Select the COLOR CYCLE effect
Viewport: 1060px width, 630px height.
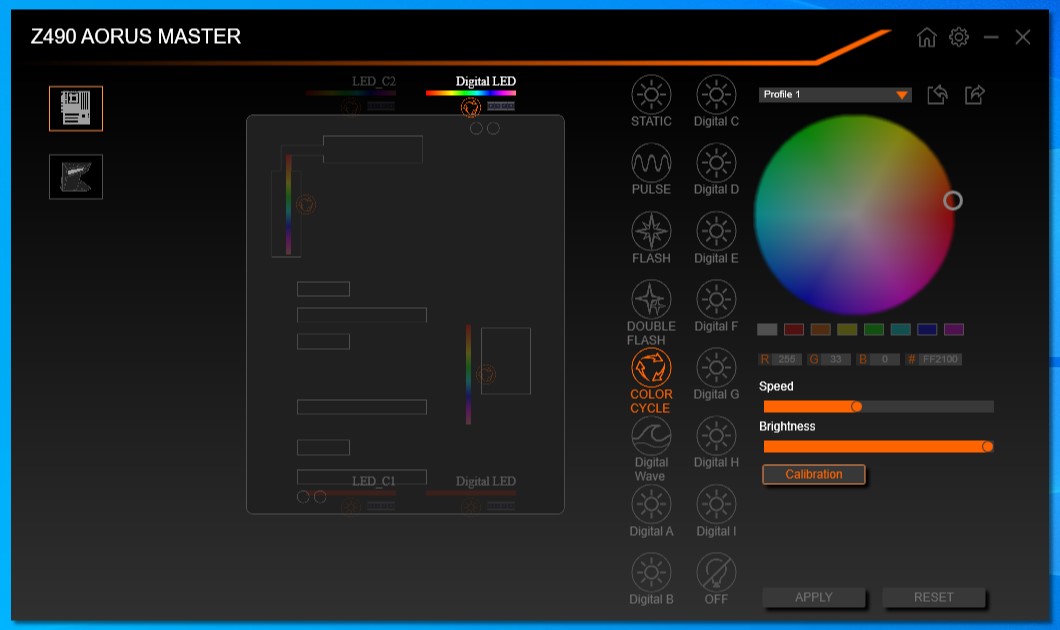651,381
